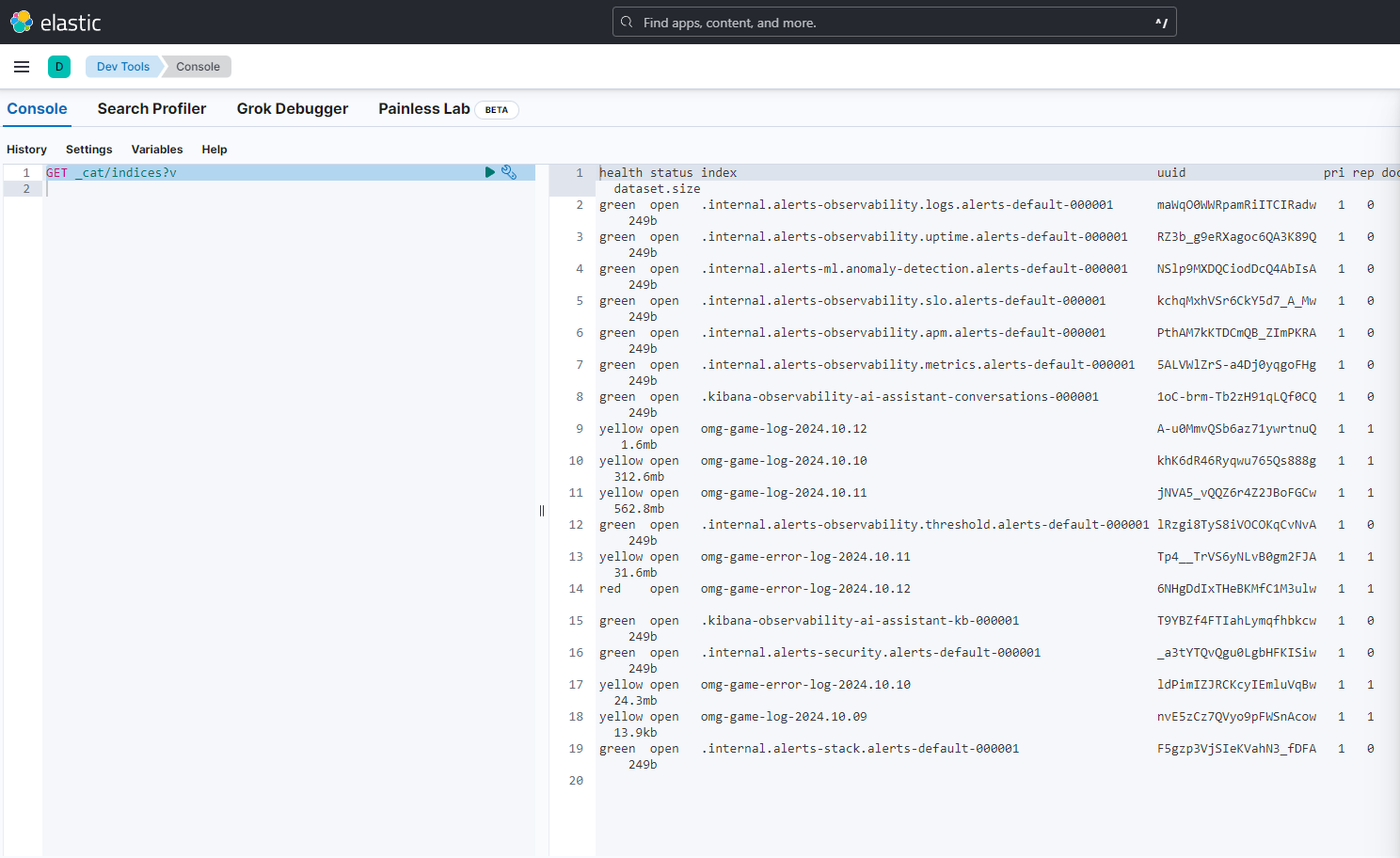This screenshot has width=1400, height=858.
Task: Select the Painless Lab tab
Action: [423, 109]
